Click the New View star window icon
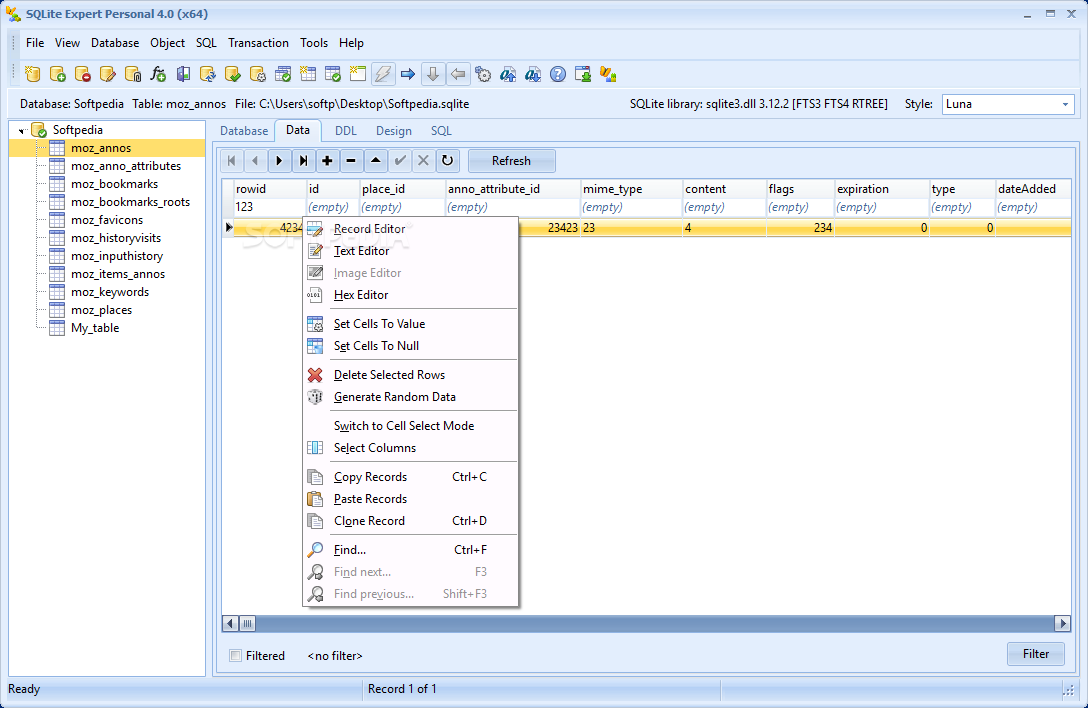1088x708 pixels. click(x=357, y=74)
